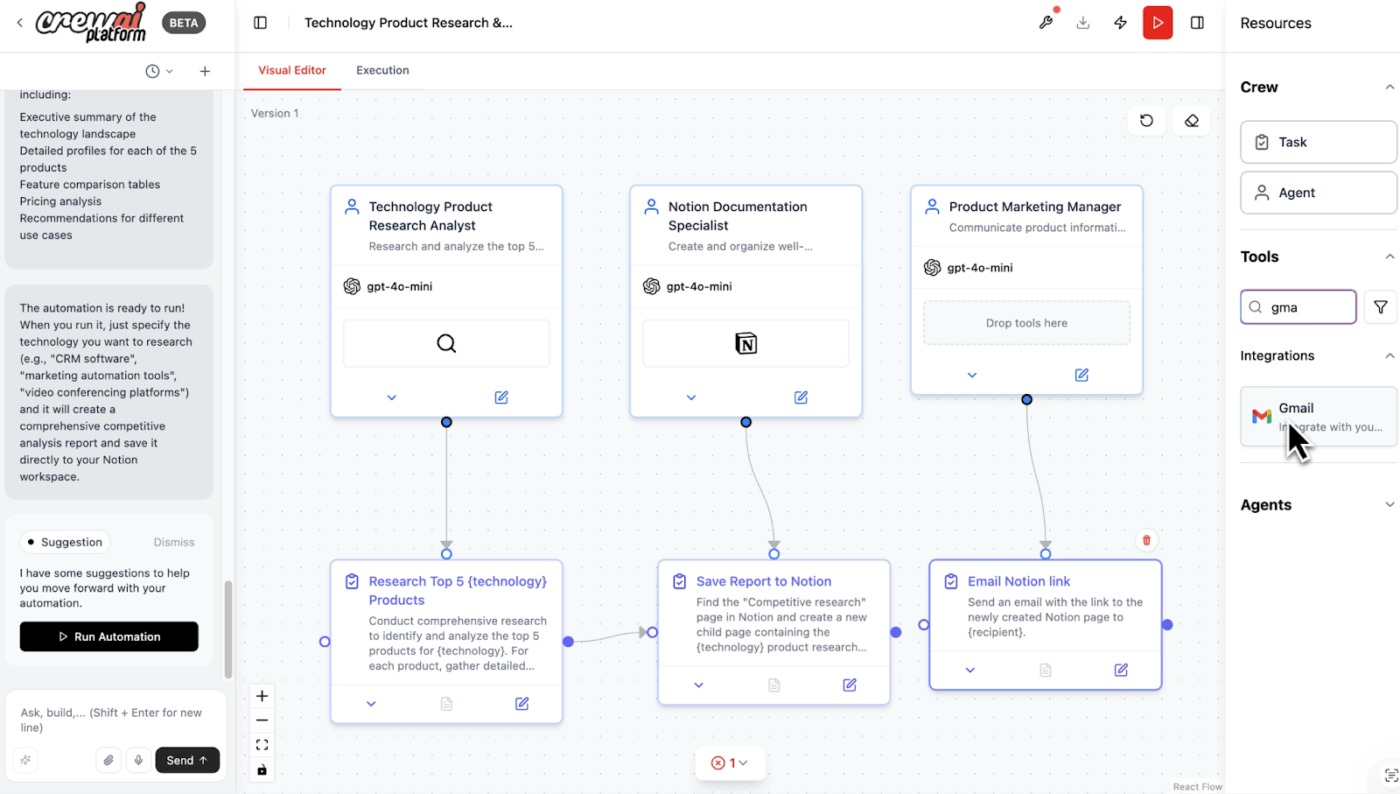
Task: Open the error count dropdown at bottom
Action: tap(731, 763)
